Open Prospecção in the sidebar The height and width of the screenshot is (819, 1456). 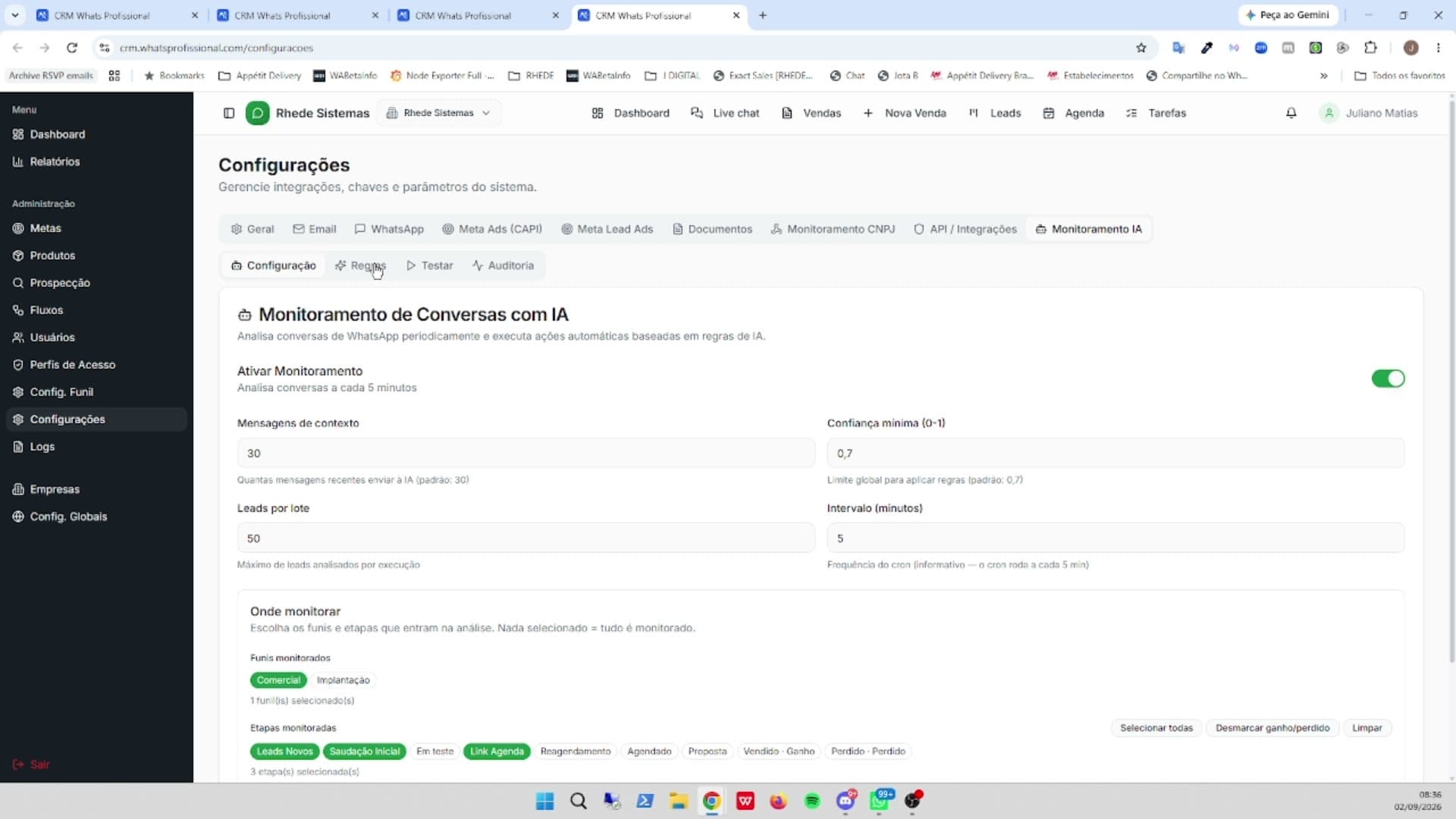tap(96, 283)
